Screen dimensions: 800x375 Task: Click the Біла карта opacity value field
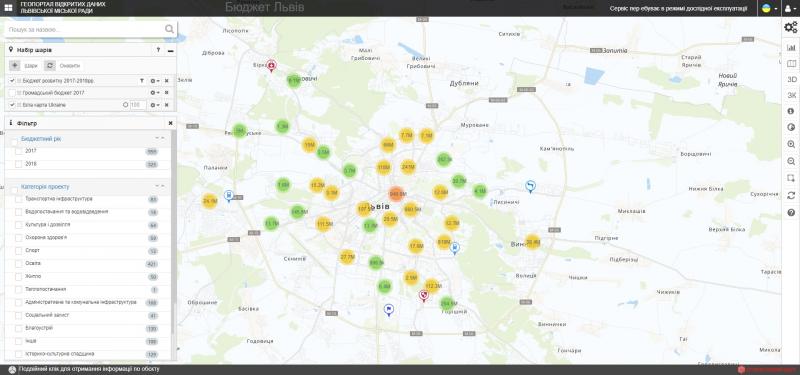point(138,105)
